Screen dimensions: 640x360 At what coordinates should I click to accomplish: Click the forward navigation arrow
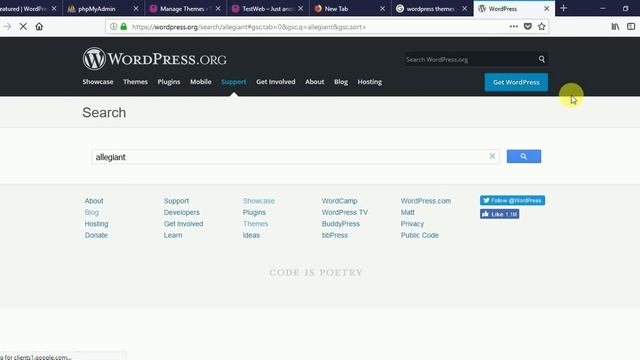pyautogui.click(x=7, y=27)
